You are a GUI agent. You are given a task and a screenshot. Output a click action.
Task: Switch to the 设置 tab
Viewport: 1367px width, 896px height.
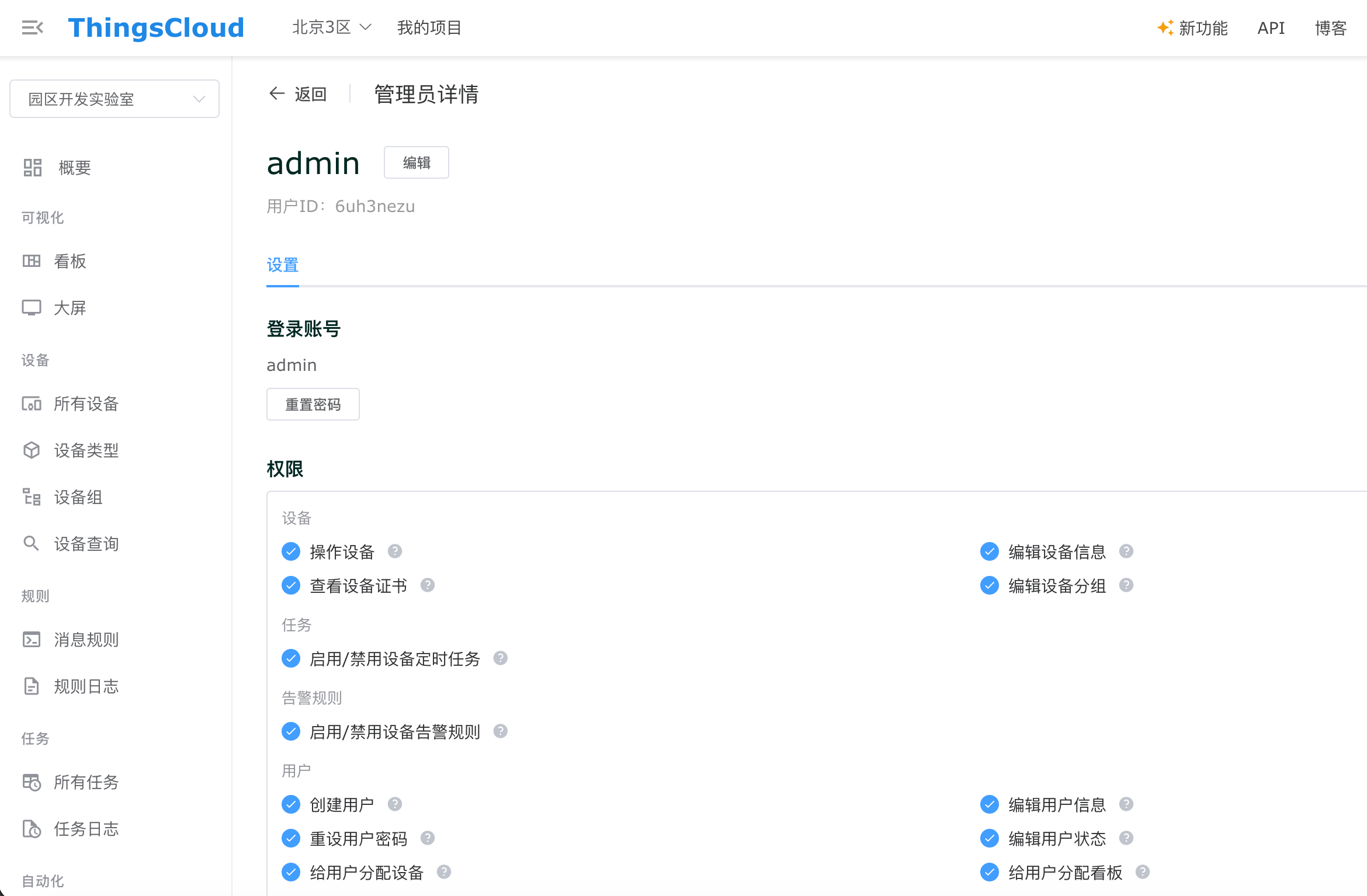tap(283, 265)
